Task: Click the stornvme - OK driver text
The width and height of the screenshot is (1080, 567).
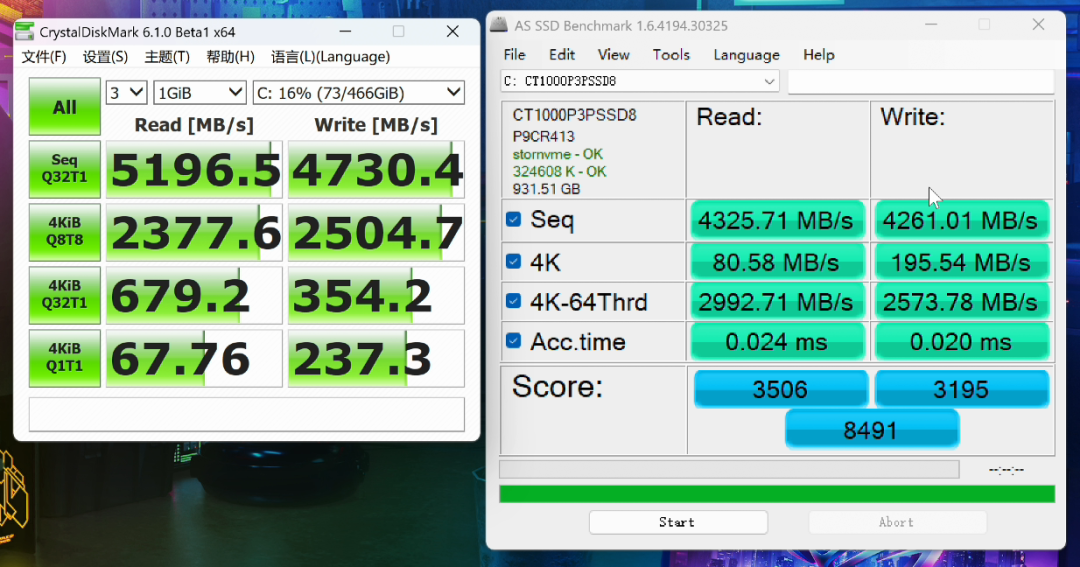Action: 557,154
